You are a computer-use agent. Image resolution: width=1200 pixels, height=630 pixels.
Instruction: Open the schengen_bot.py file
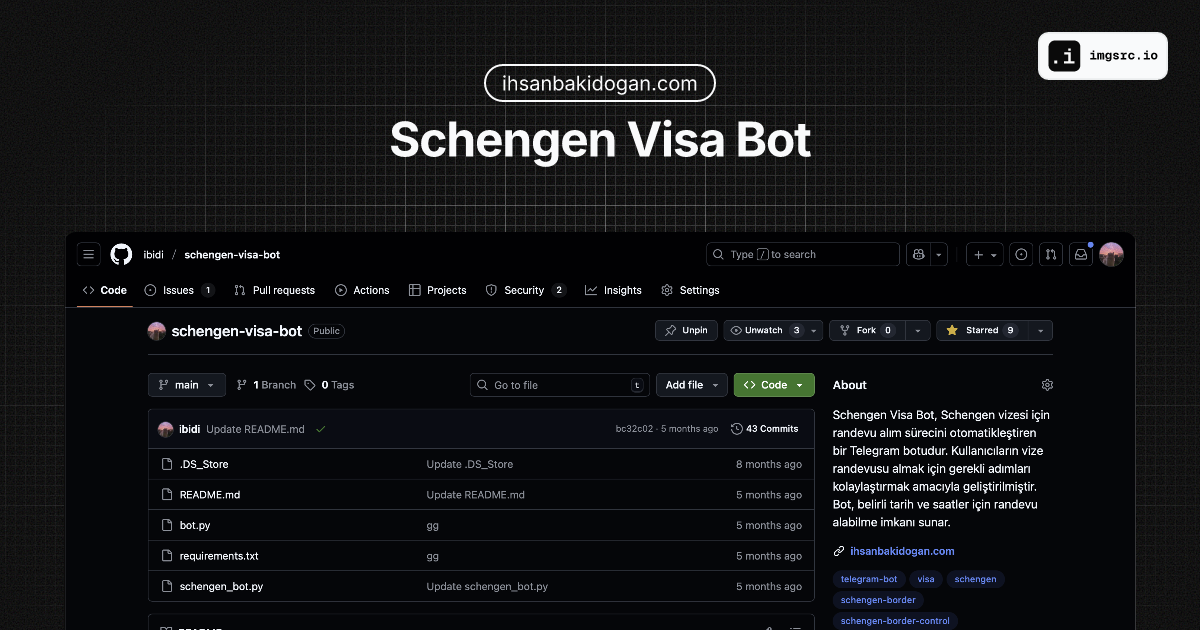coord(221,586)
